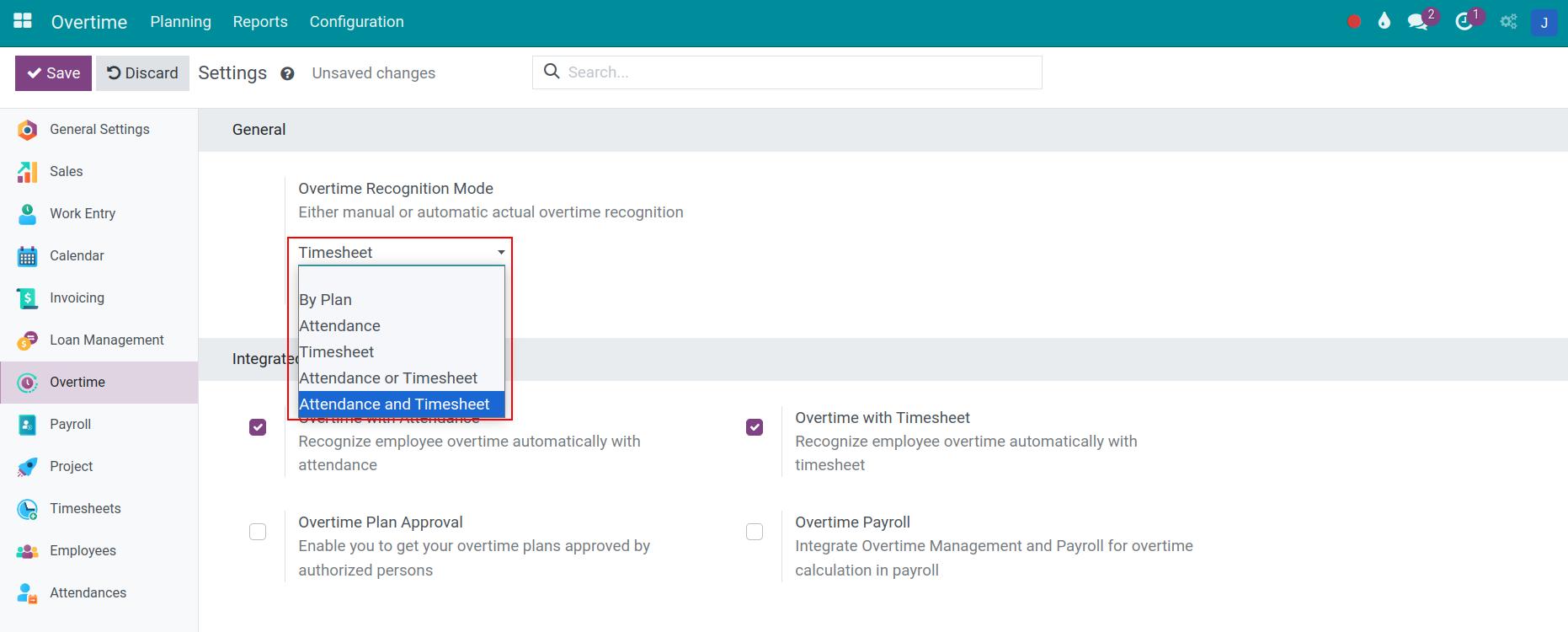Open the Invoicing settings label
Viewport: 1568px width, 632px height.
pyautogui.click(x=77, y=298)
